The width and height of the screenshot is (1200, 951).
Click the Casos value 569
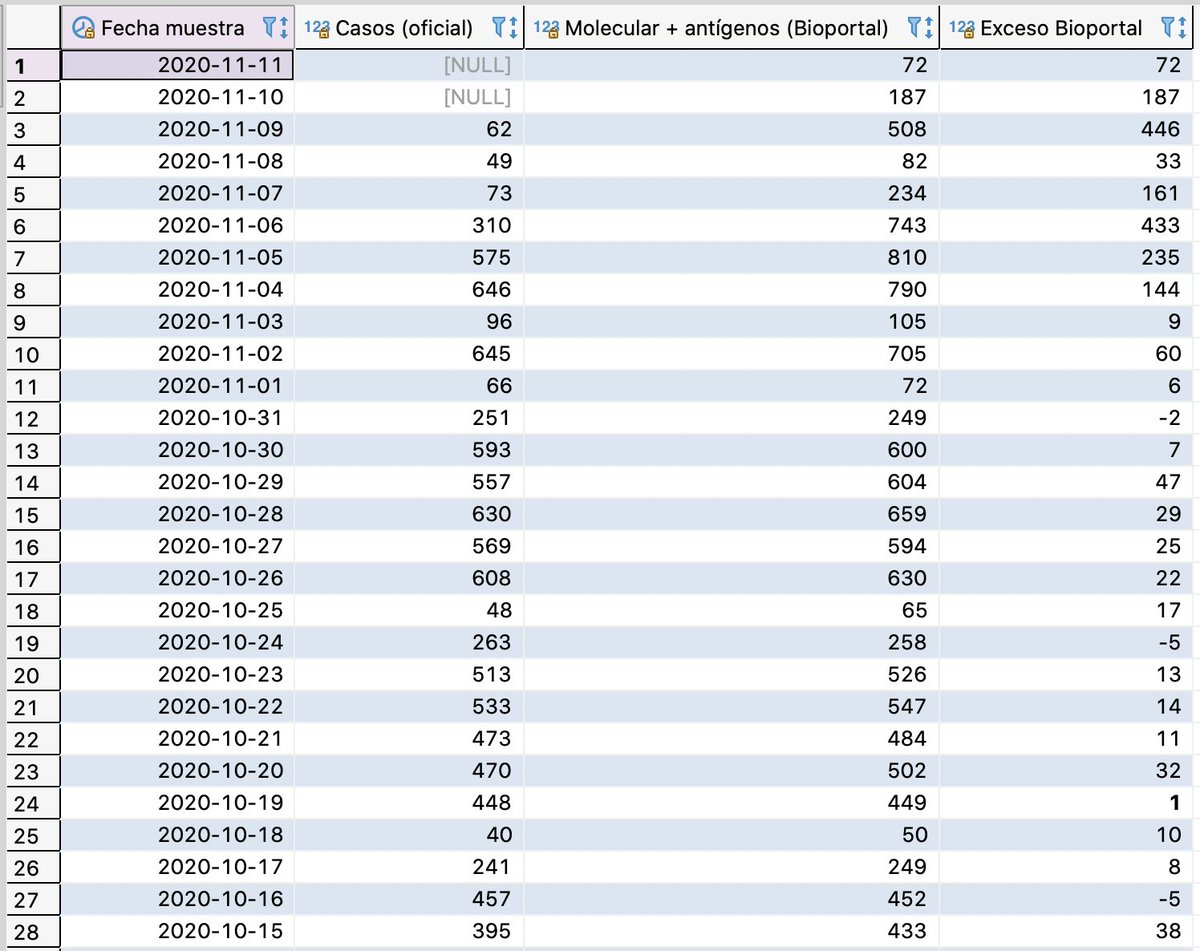click(409, 546)
